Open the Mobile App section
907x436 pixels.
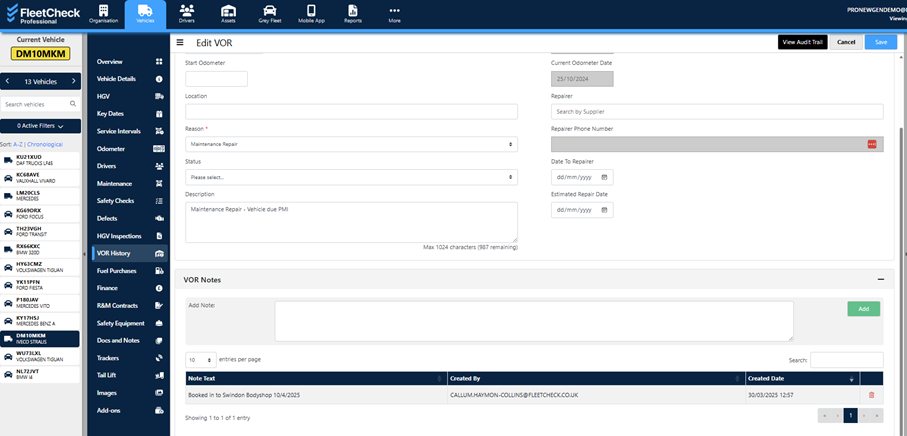tap(311, 13)
